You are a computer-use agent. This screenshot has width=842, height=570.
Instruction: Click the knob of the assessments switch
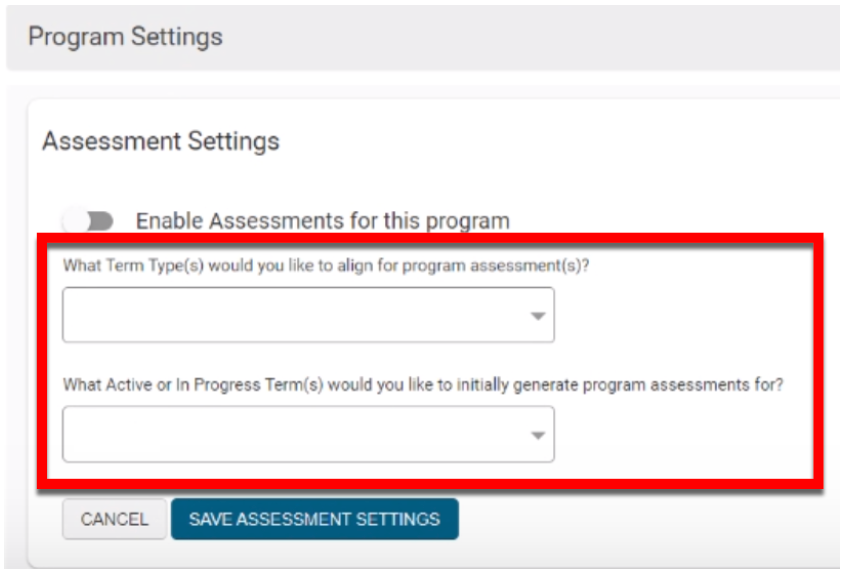(77, 221)
